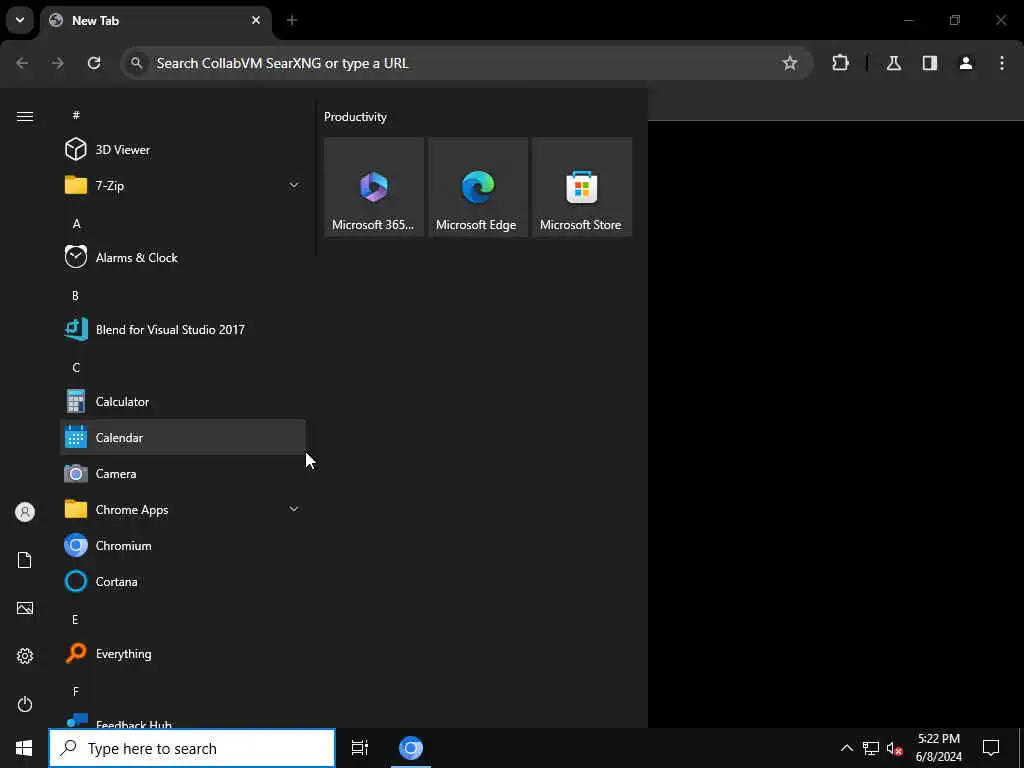Viewport: 1024px width, 768px height.
Task: Open Cortana from the app list
Action: [183, 581]
